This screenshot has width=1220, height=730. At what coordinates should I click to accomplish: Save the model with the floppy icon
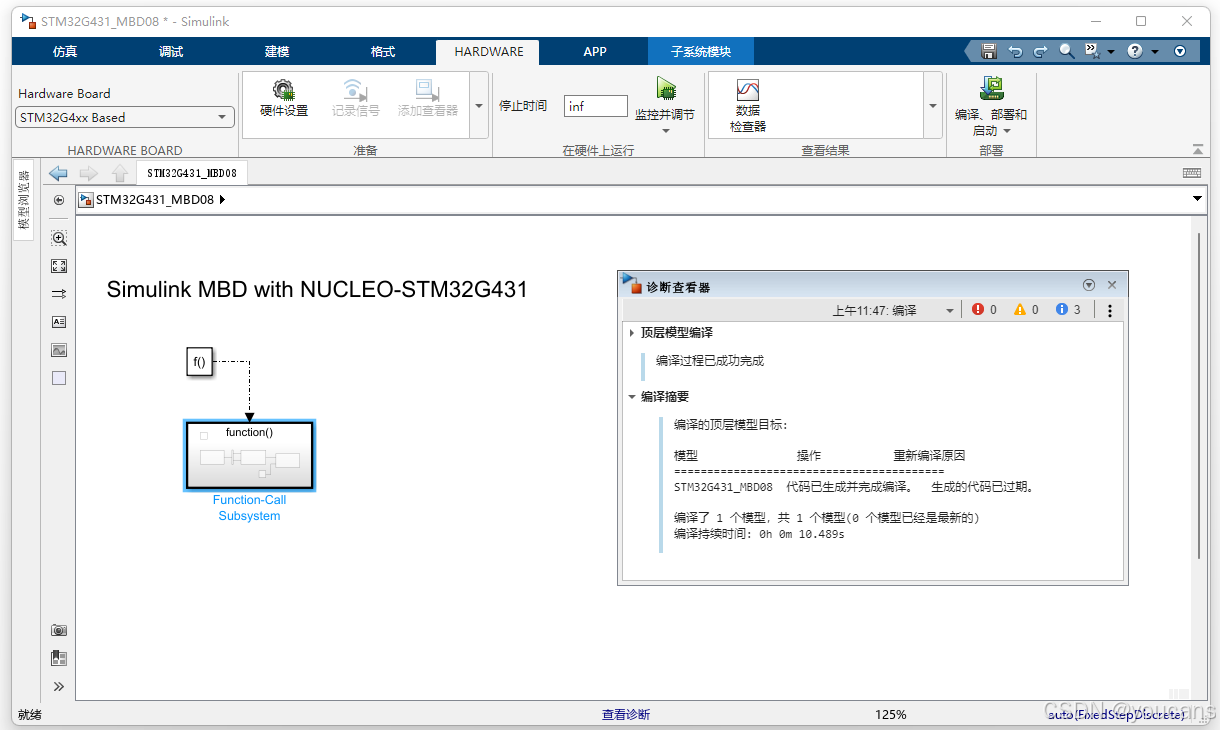[x=989, y=51]
